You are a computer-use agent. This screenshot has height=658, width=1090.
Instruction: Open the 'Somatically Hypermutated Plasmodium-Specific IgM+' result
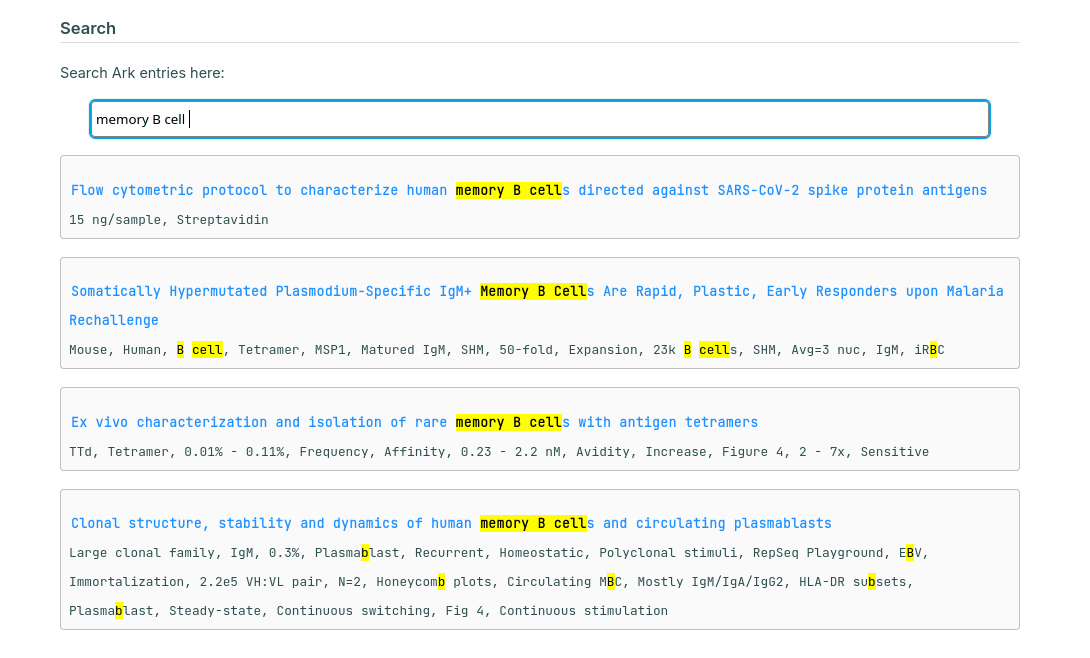[x=270, y=291]
